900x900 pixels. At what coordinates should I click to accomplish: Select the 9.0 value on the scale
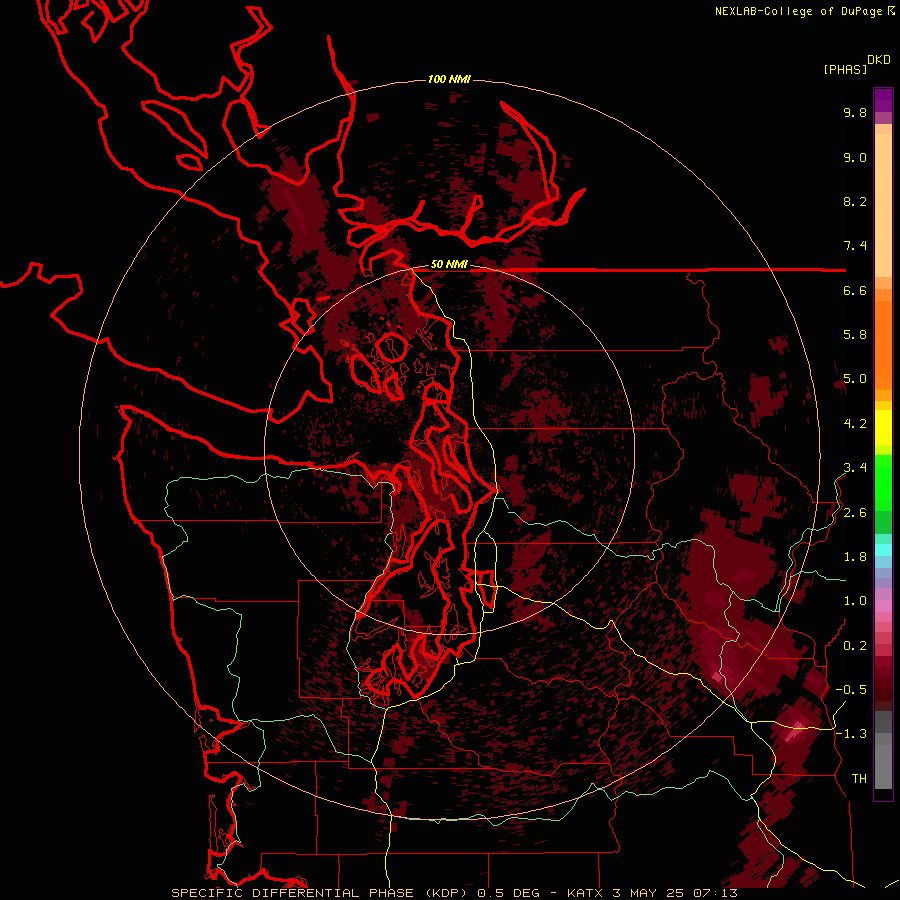pyautogui.click(x=855, y=157)
